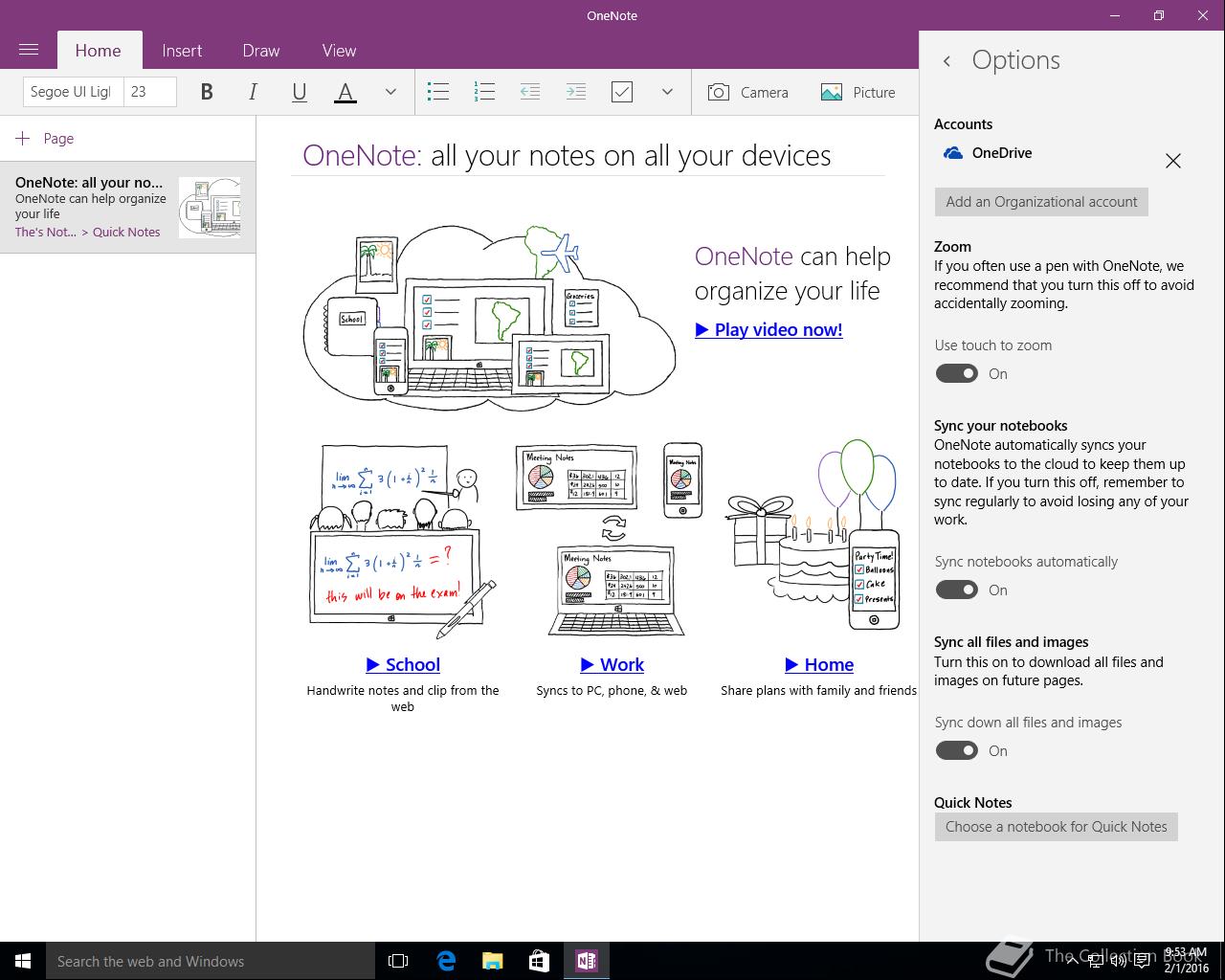Click the 'Share plans with family and friends' caption
Viewport: 1225px width, 980px height.
tap(818, 690)
